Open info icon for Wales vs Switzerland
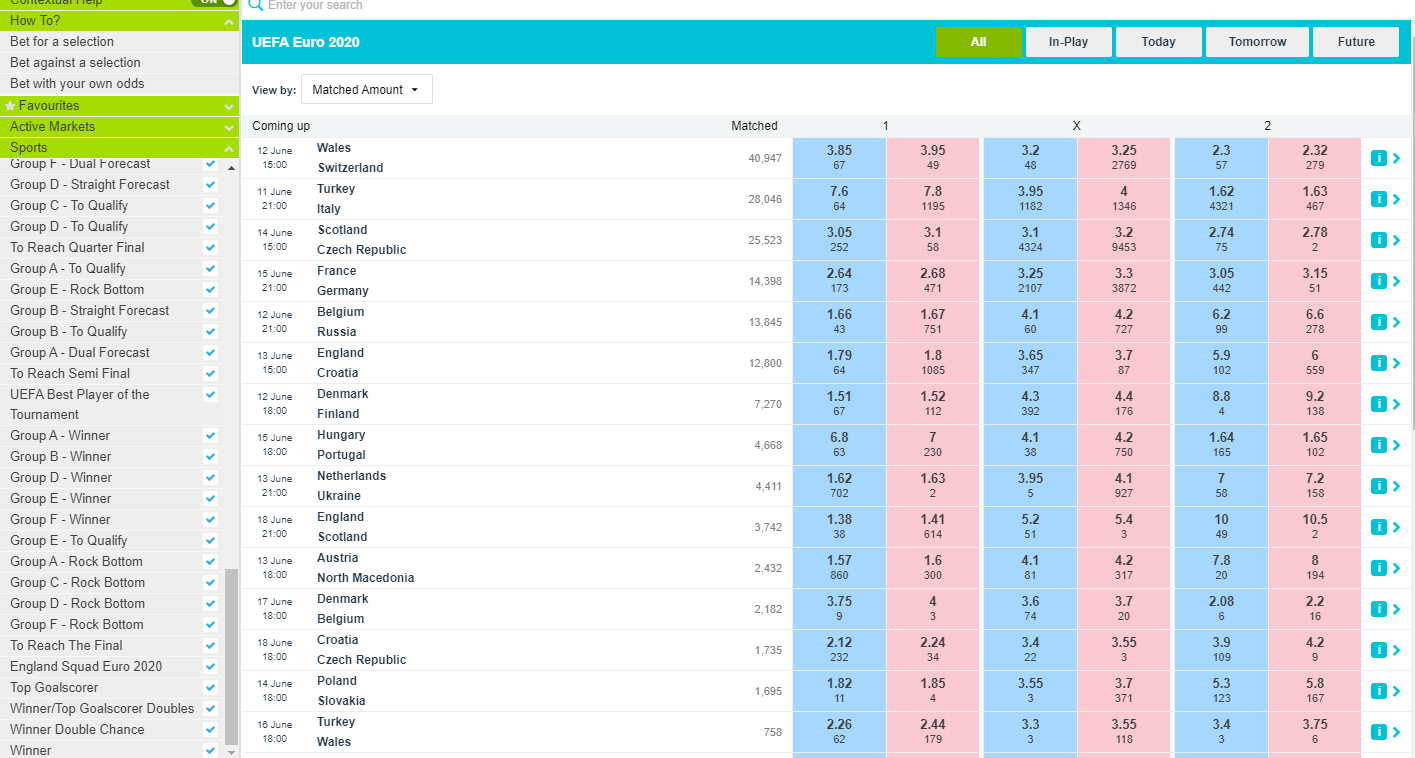 [x=1378, y=158]
